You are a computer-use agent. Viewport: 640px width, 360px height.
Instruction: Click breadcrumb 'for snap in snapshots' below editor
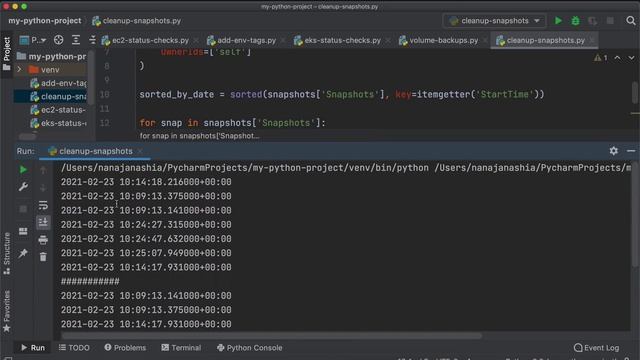199,136
